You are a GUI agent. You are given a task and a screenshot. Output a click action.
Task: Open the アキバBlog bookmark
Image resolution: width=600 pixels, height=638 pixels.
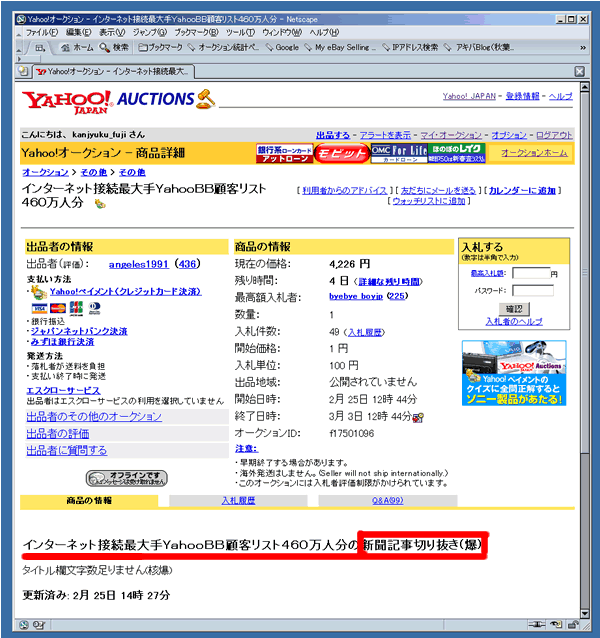(479, 48)
